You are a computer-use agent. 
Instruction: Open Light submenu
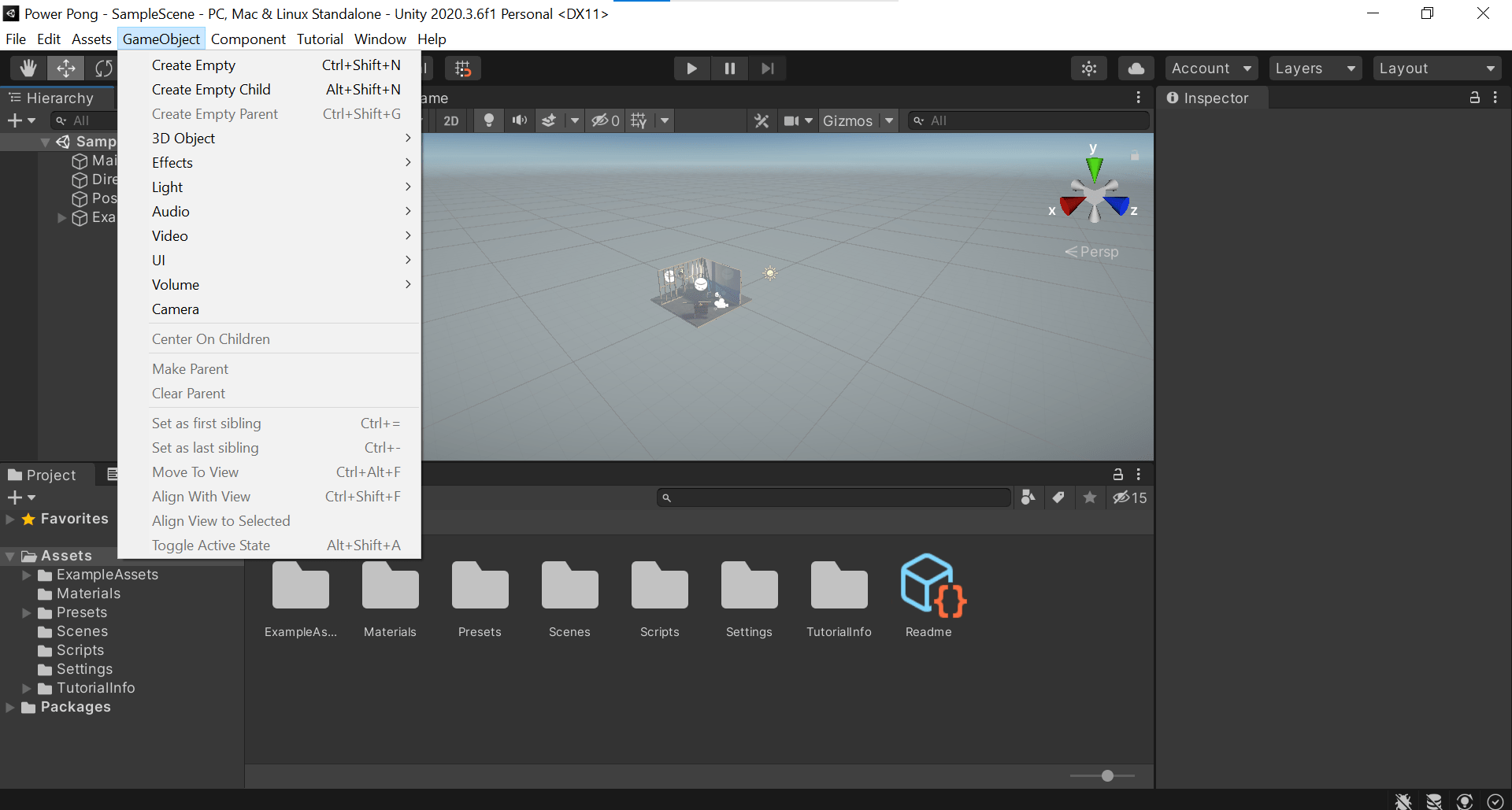269,187
